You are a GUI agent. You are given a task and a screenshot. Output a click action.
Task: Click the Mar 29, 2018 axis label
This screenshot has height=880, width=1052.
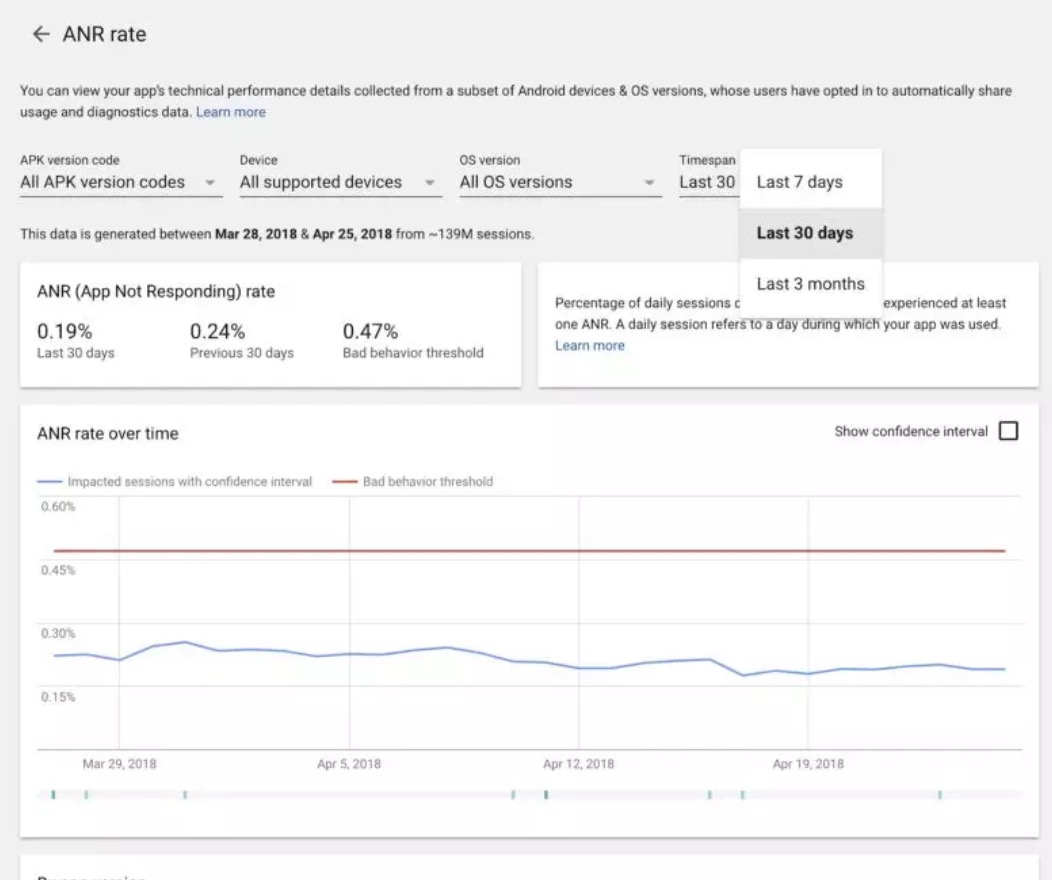(119, 764)
